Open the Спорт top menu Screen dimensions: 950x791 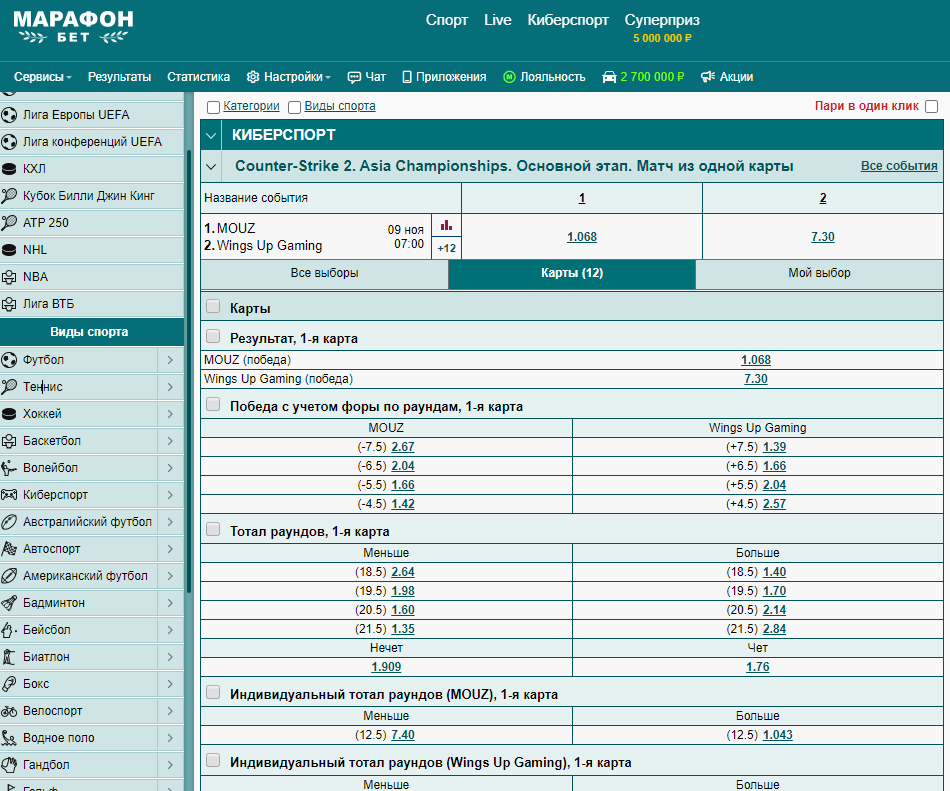[447, 20]
